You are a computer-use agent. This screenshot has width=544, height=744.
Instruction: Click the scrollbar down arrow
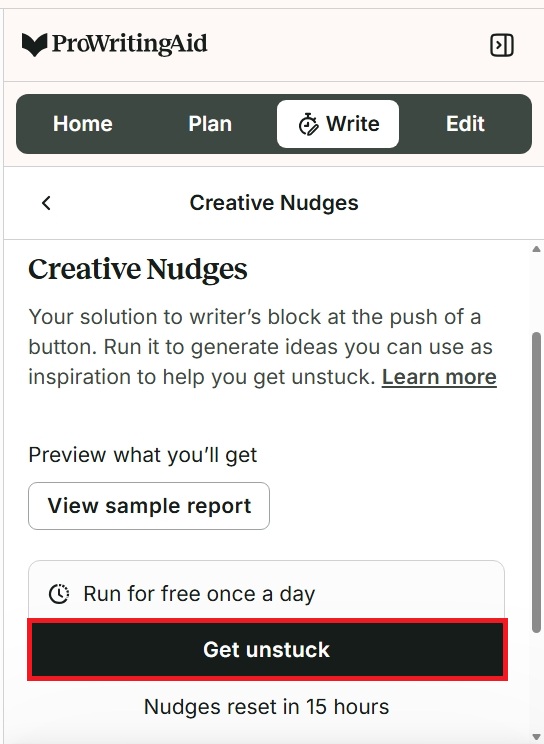pyautogui.click(x=536, y=736)
